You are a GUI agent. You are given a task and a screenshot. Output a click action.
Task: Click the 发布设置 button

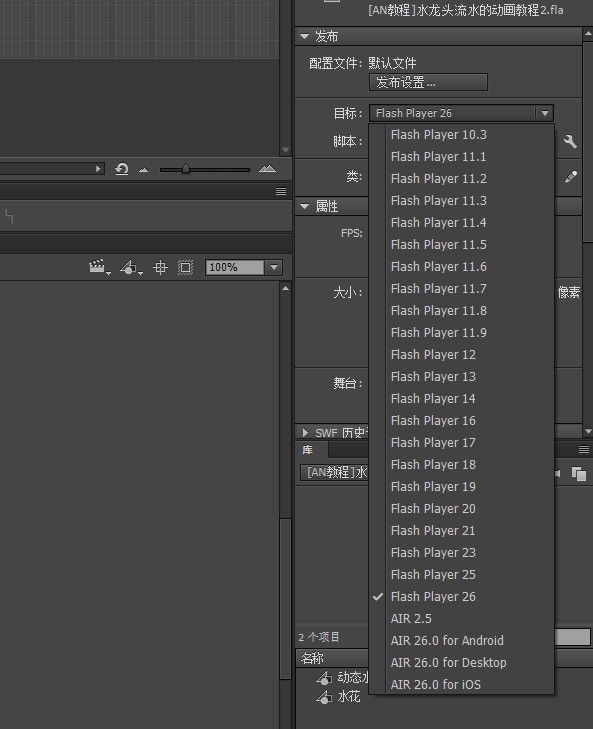[428, 82]
